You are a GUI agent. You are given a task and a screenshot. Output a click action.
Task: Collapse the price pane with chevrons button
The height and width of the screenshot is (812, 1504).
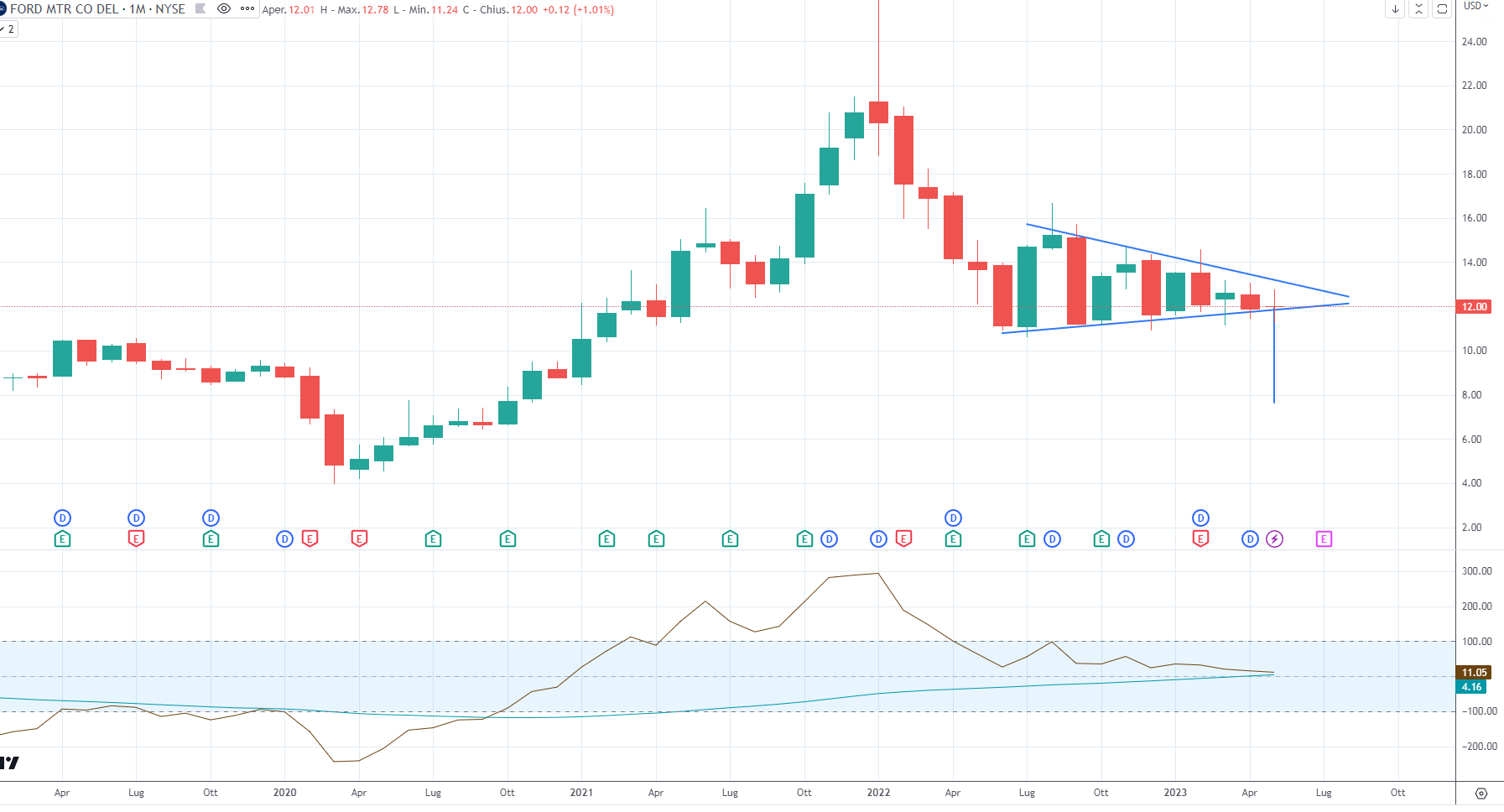1418,9
